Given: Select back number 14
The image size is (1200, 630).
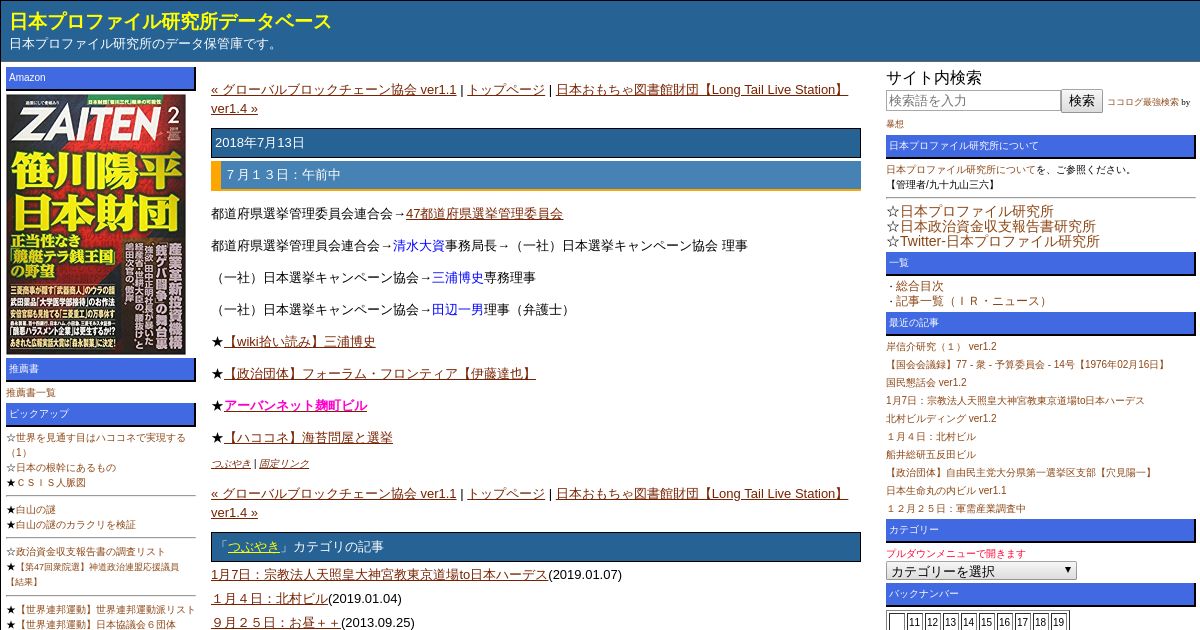Looking at the screenshot, I should (x=968, y=622).
